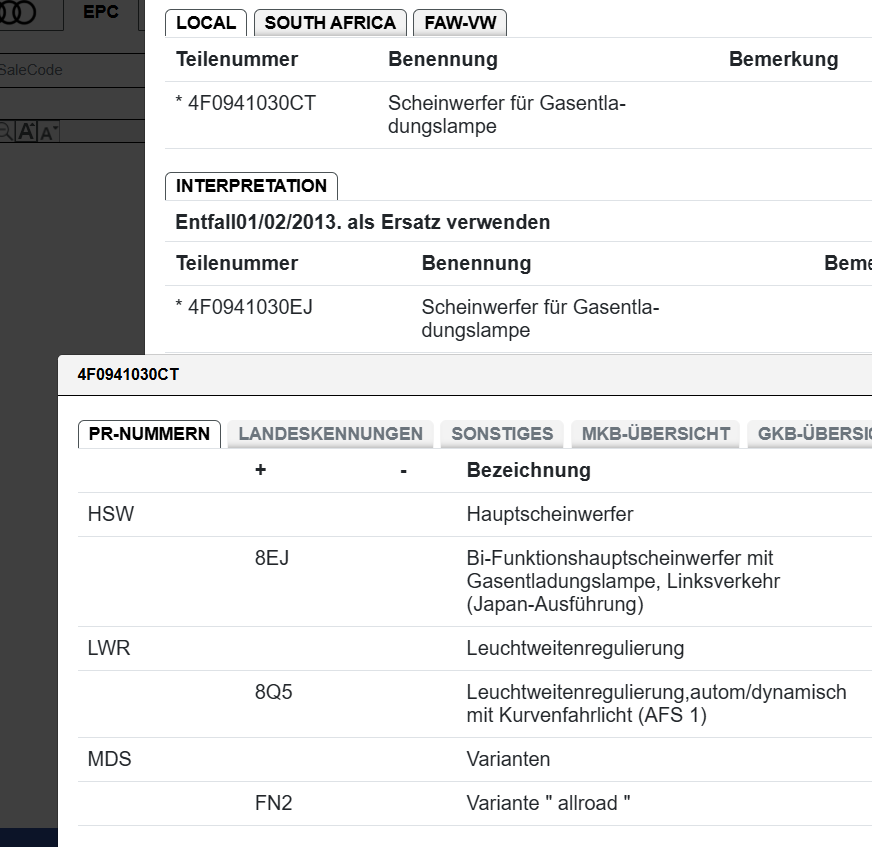Click the Bemerkung column header in LOCAL table
Image resolution: width=872 pixels, height=847 pixels.
[784, 59]
